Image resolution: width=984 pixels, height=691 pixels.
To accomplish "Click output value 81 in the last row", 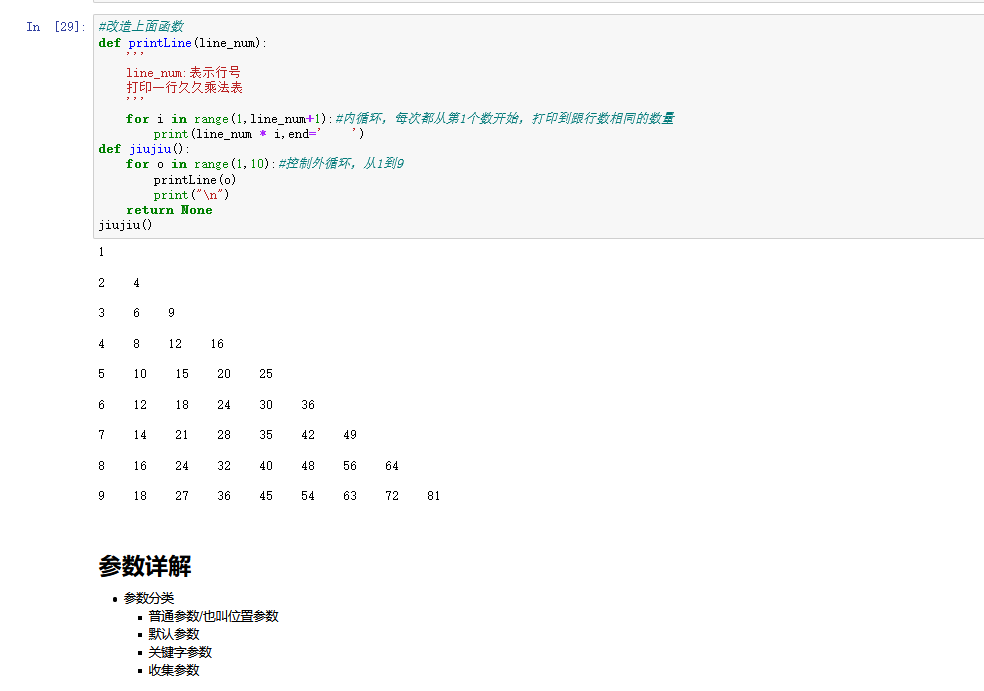I will 434,496.
